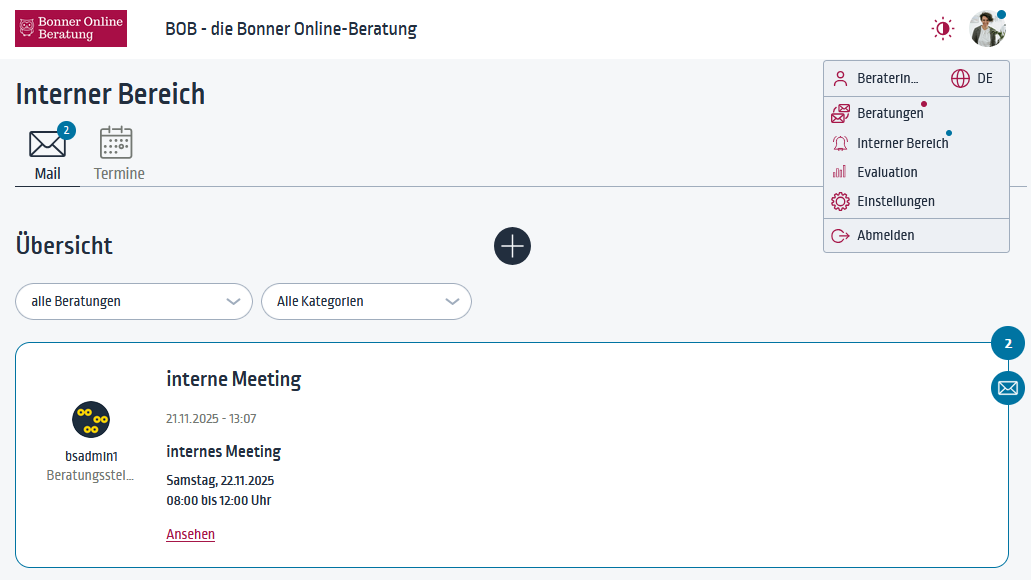Screen dimensions: 1031x580
Task: Click the Evaluation chart icon
Action: tap(840, 172)
